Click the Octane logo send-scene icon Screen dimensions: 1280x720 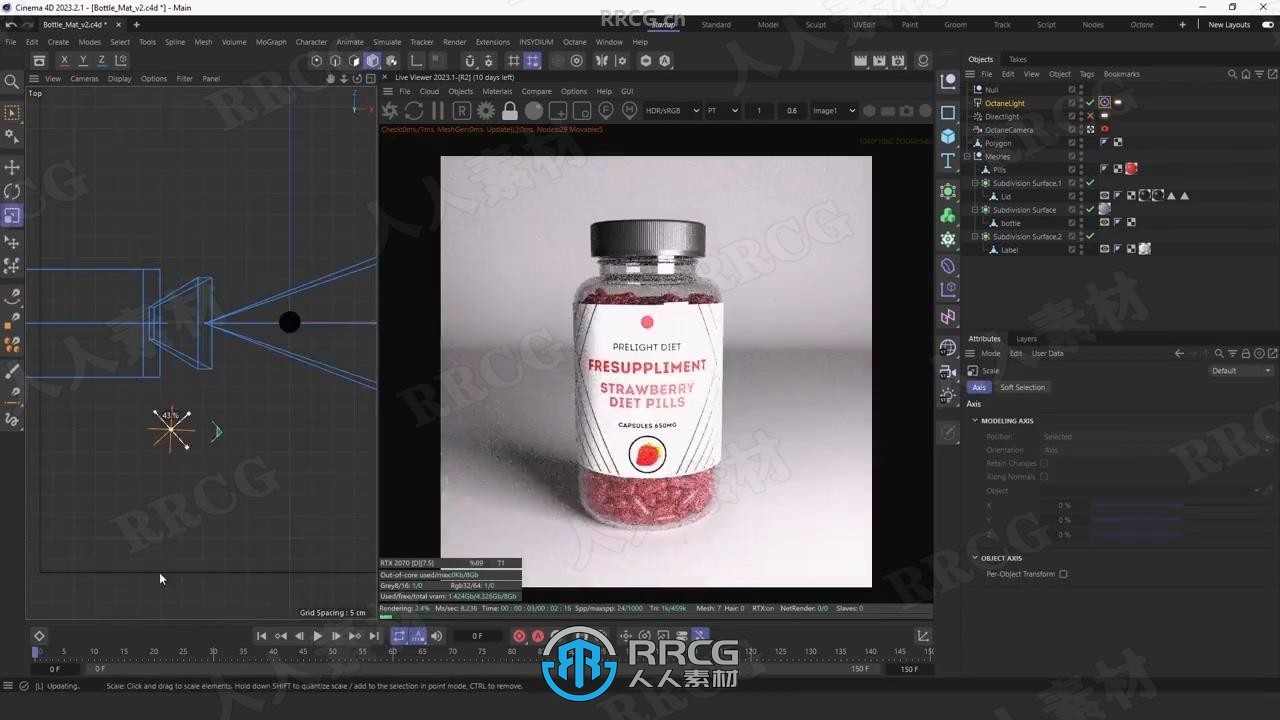click(x=390, y=111)
